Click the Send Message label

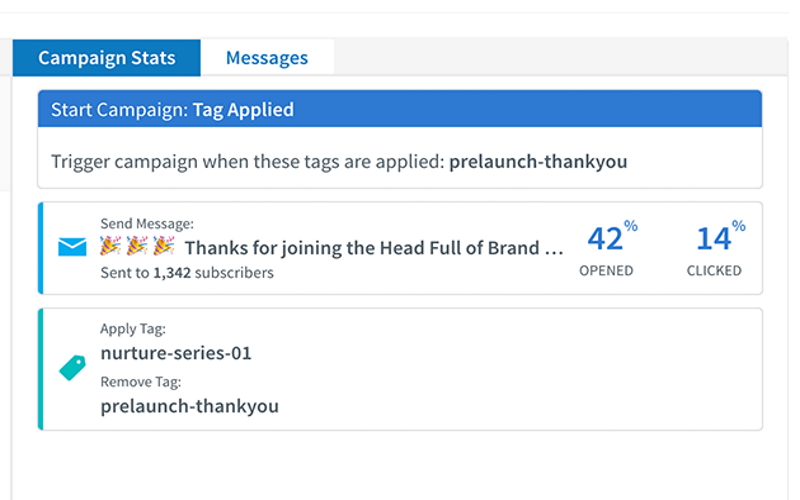[x=147, y=224]
